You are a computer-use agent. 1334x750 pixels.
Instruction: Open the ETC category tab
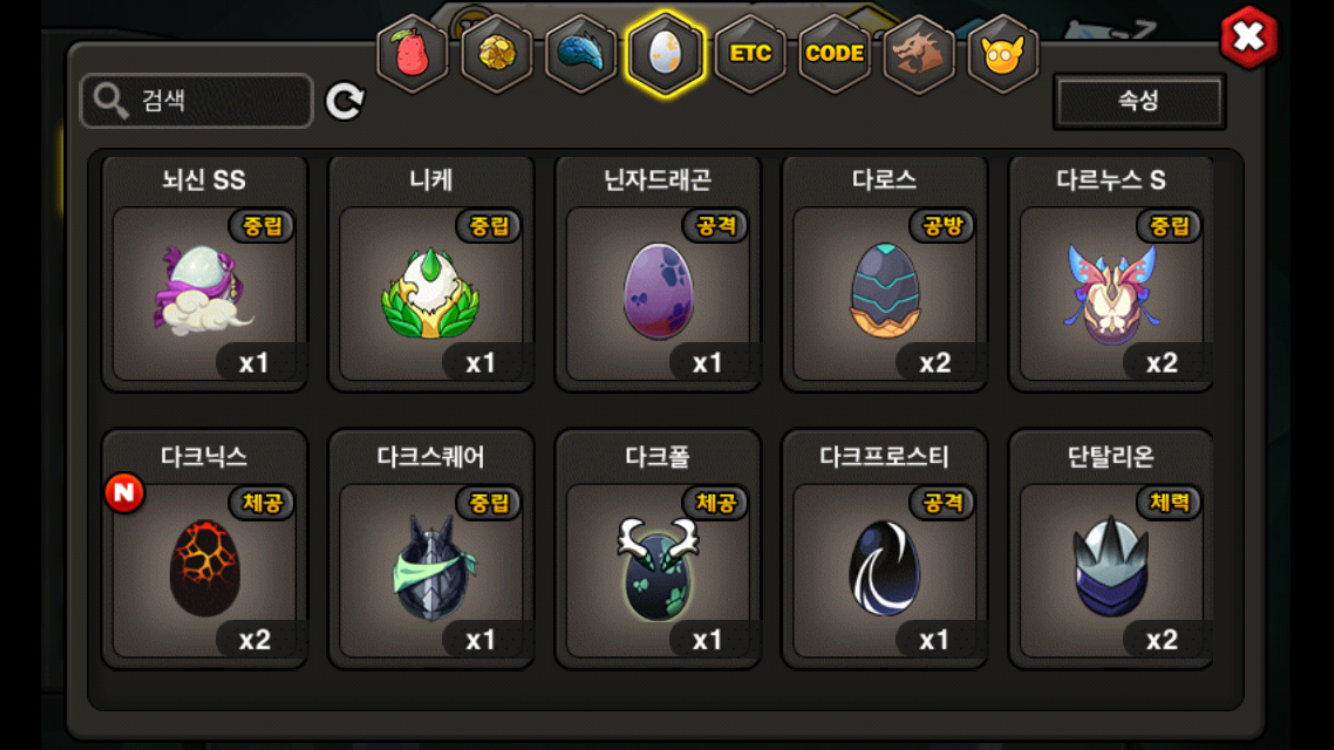coord(750,54)
